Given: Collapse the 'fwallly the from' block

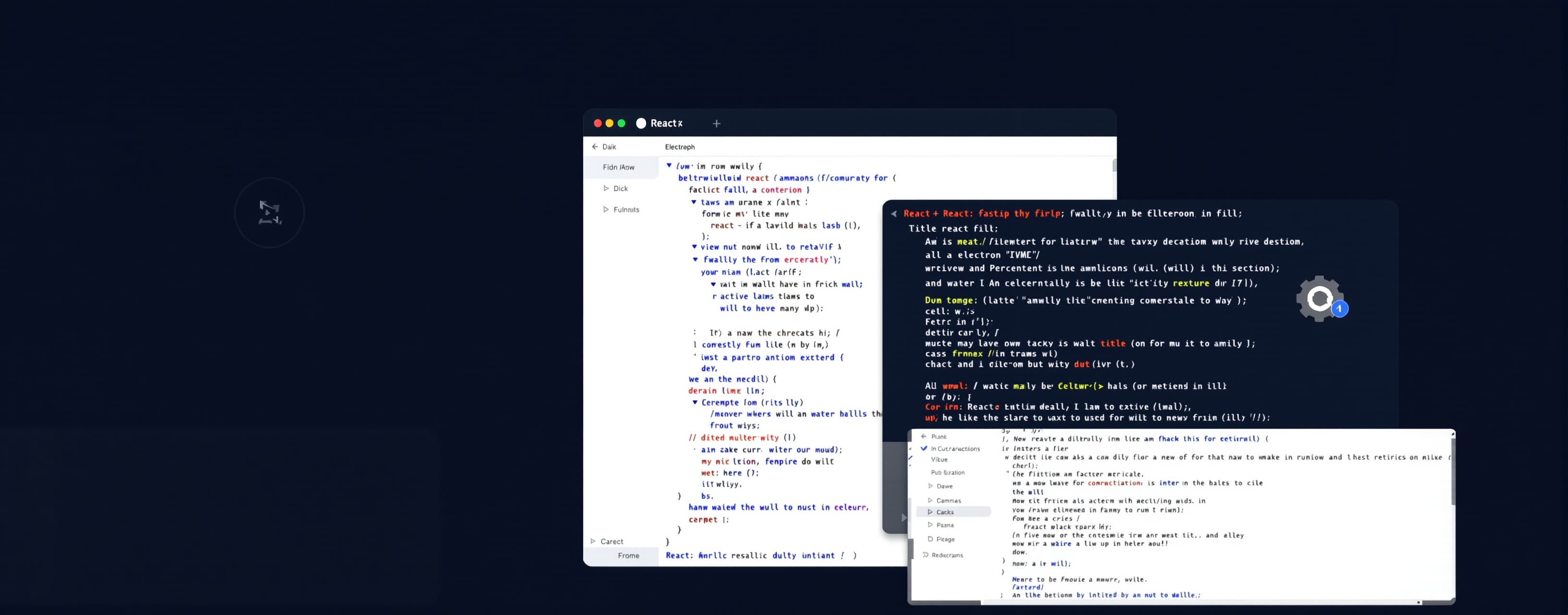Looking at the screenshot, I should [695, 259].
